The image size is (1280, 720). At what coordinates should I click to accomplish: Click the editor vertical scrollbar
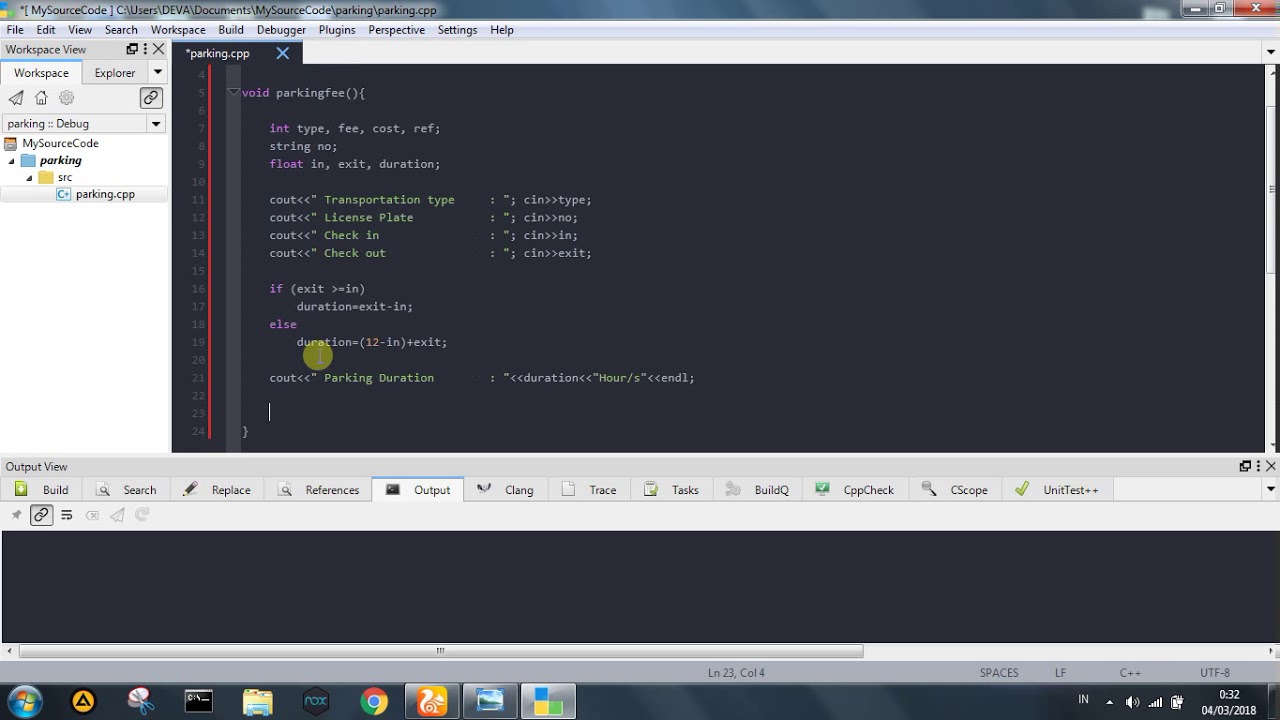pyautogui.click(x=1272, y=190)
